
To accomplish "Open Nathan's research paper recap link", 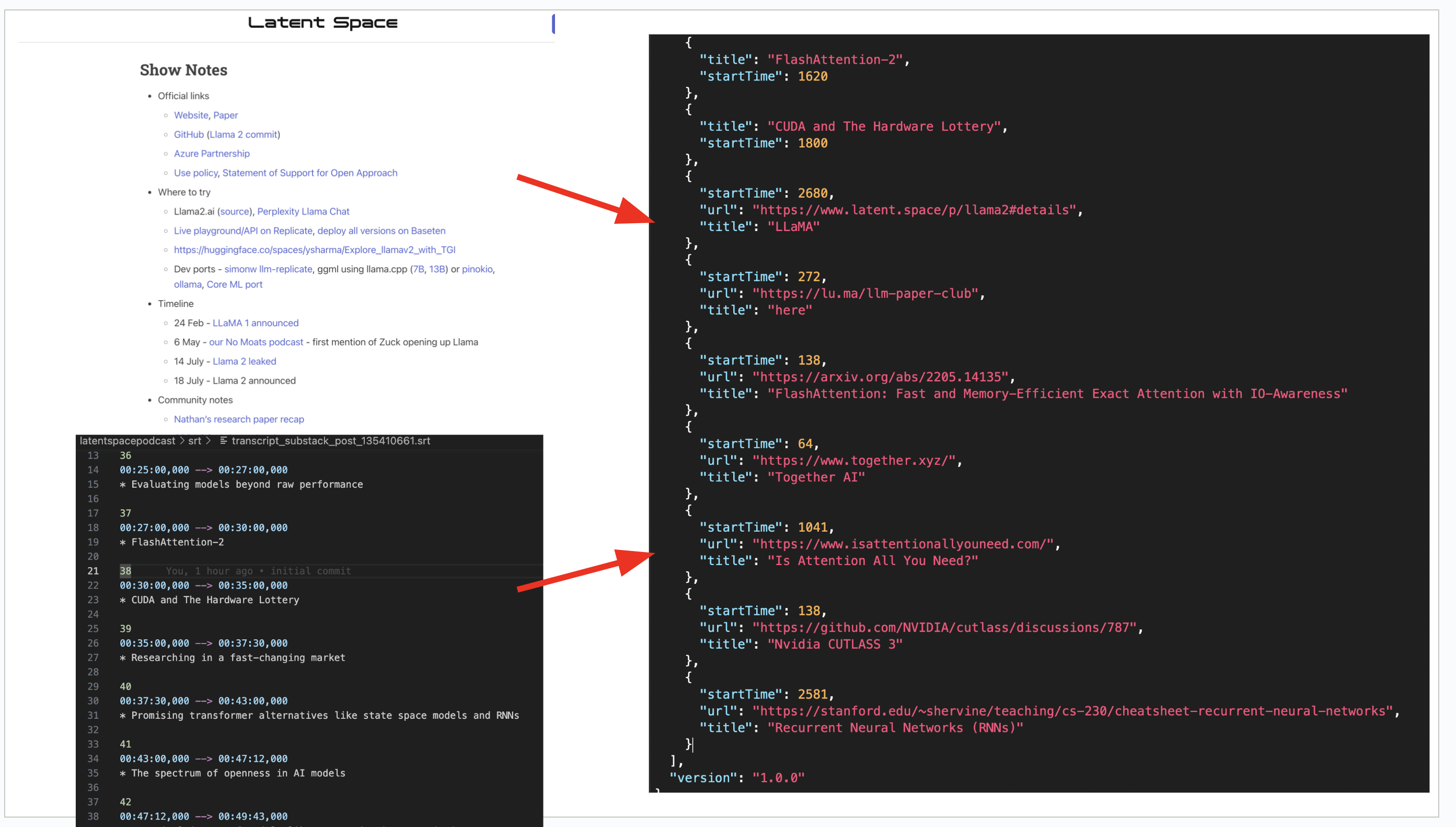I will pyautogui.click(x=238, y=420).
